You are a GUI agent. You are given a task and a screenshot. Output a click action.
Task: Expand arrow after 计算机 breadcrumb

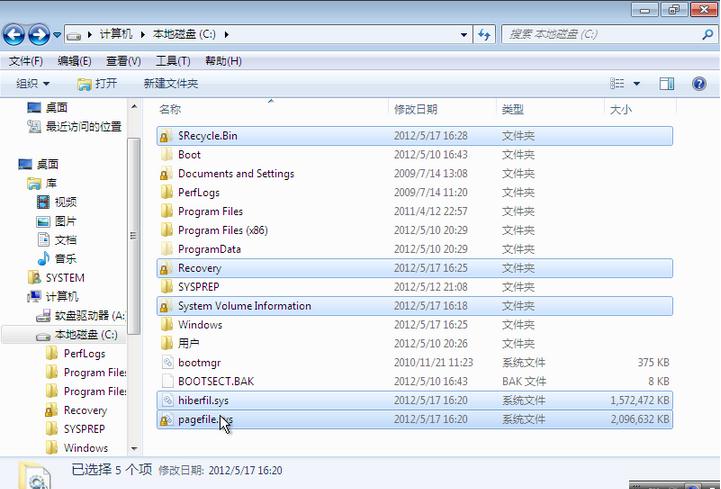[x=143, y=35]
